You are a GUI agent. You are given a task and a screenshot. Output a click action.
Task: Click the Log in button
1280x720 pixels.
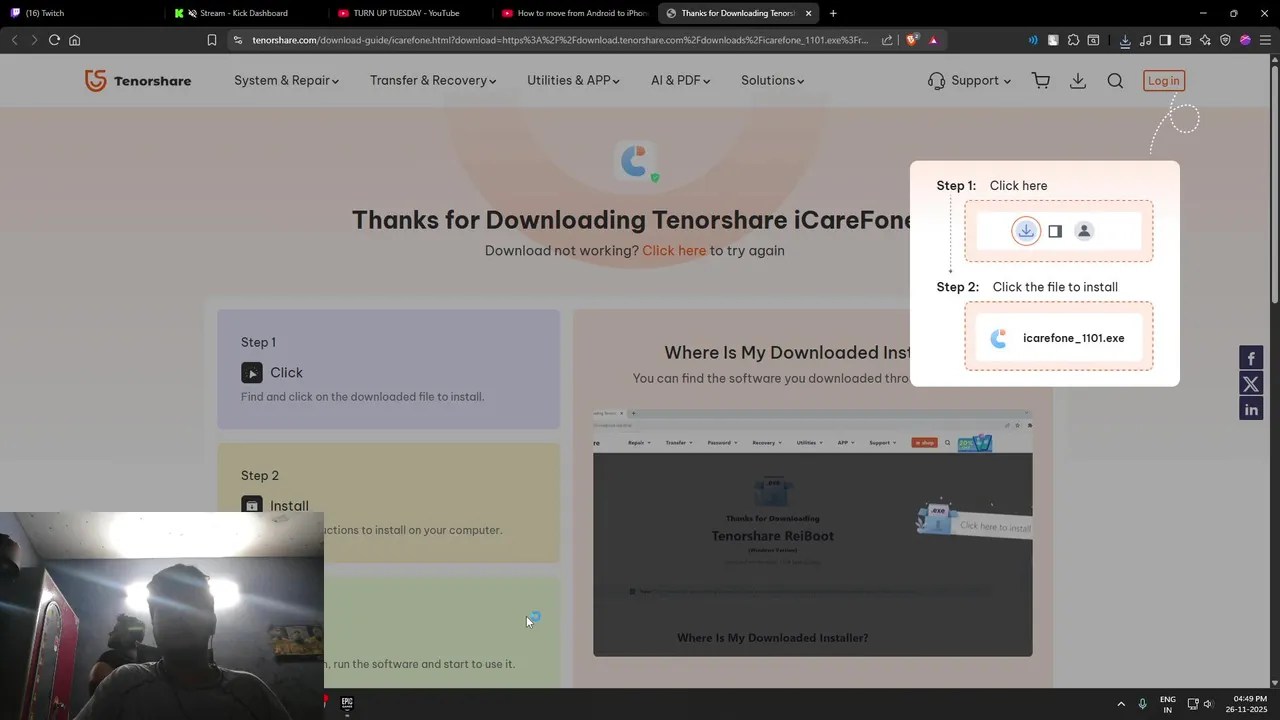coord(1164,81)
